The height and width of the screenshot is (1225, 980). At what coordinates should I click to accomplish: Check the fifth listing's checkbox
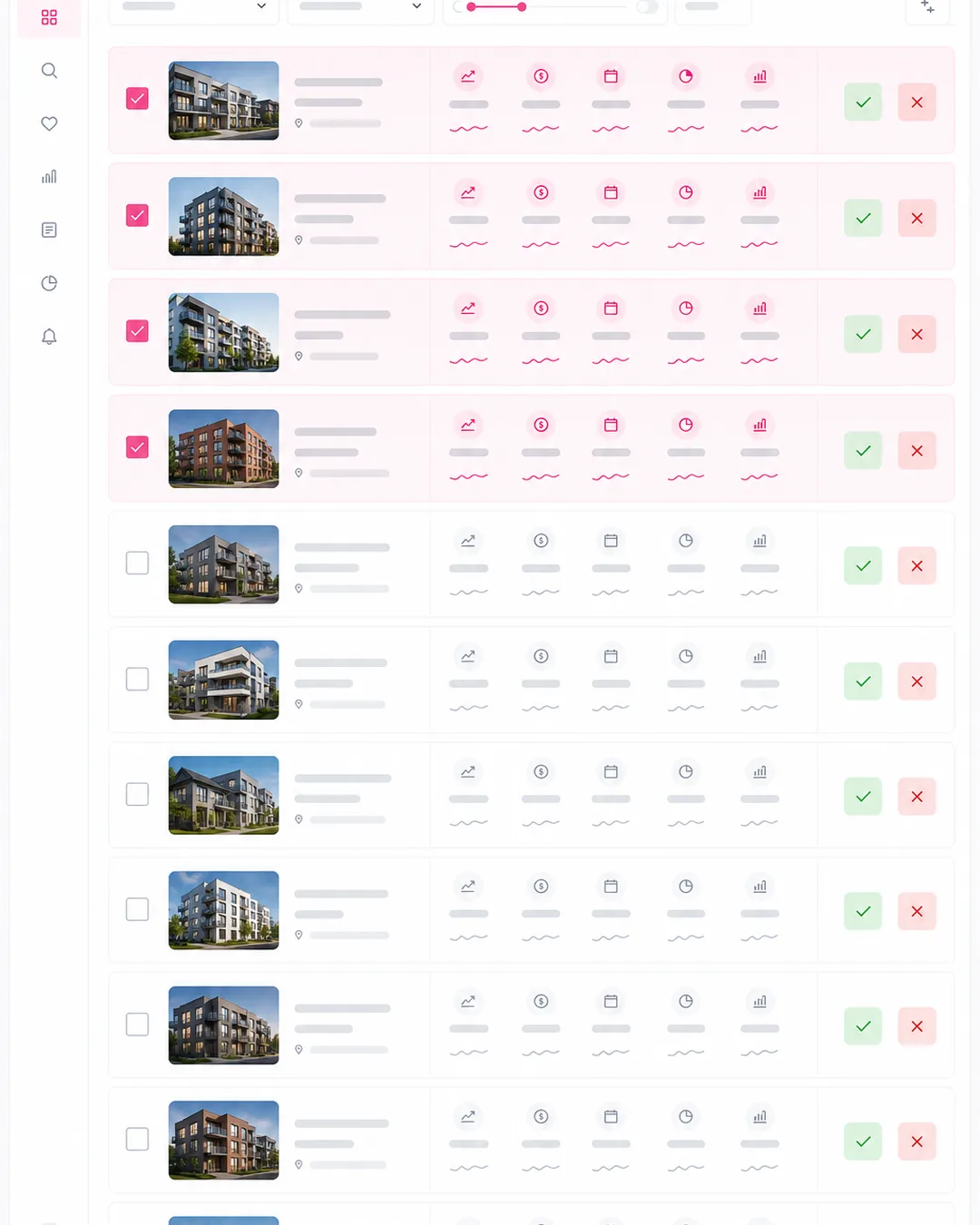pos(137,563)
